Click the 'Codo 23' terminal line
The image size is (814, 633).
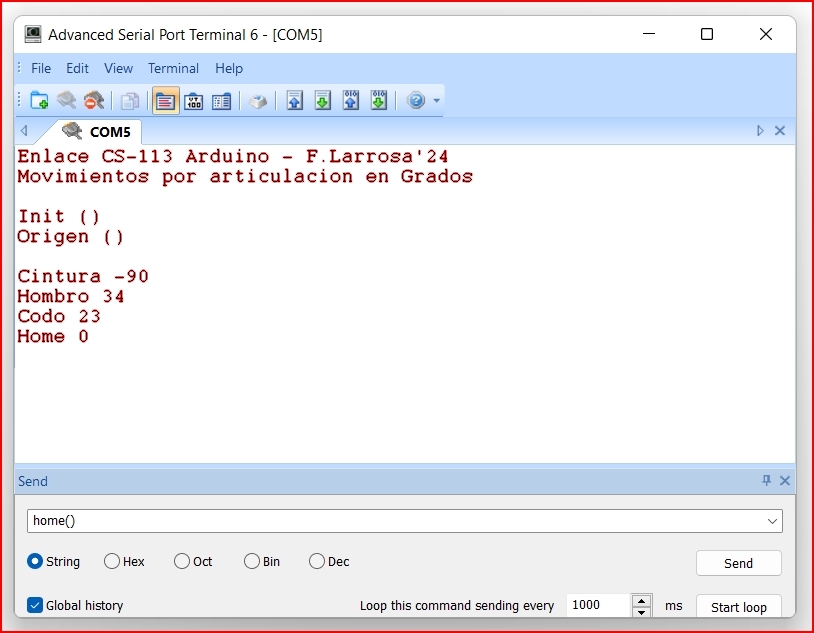tap(59, 316)
